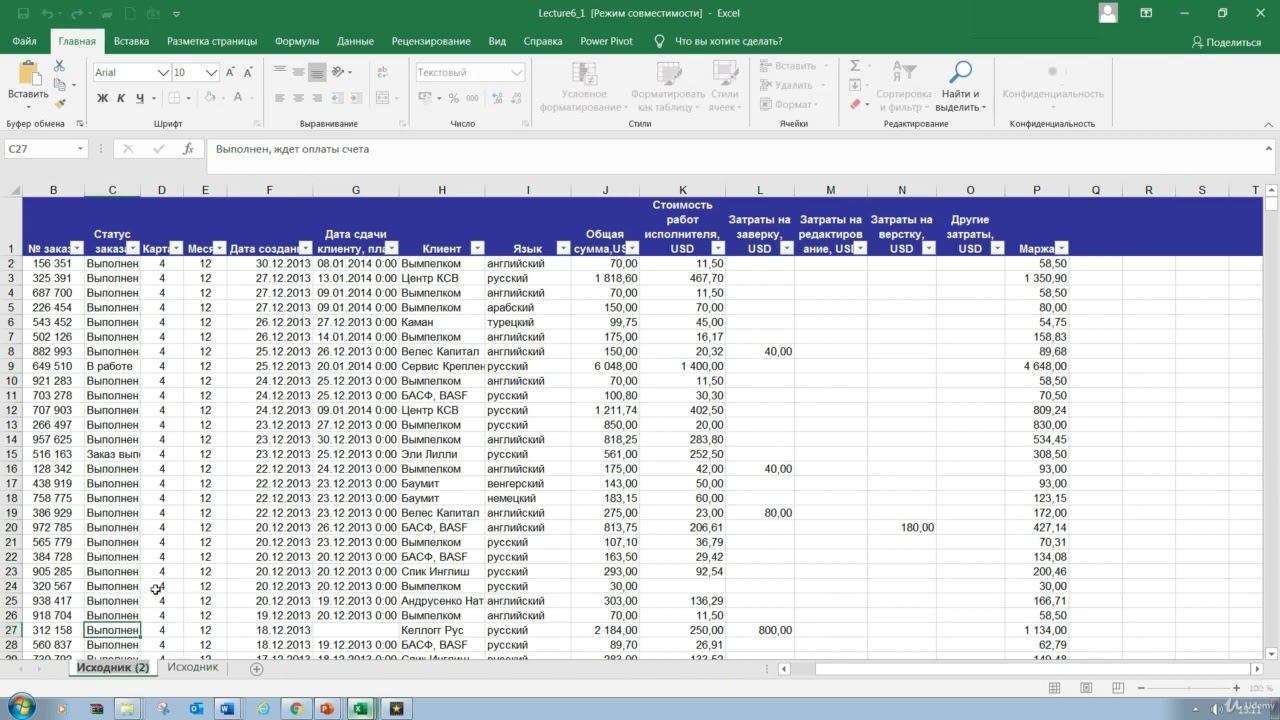
Task: Click the percent style icon
Action: pyautogui.click(x=454, y=98)
